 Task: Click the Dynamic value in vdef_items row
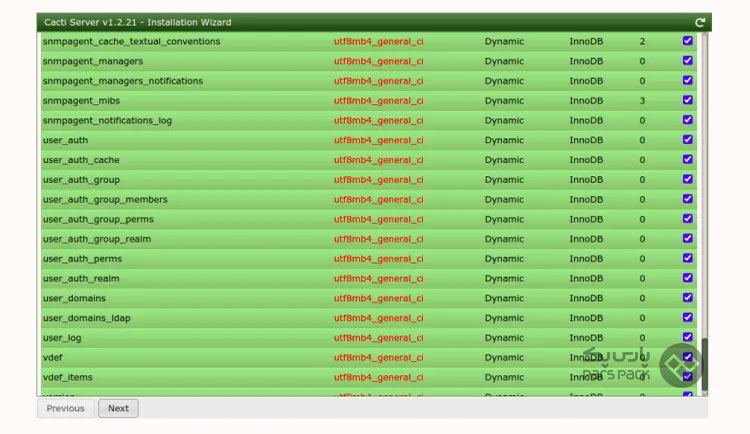pyautogui.click(x=504, y=378)
